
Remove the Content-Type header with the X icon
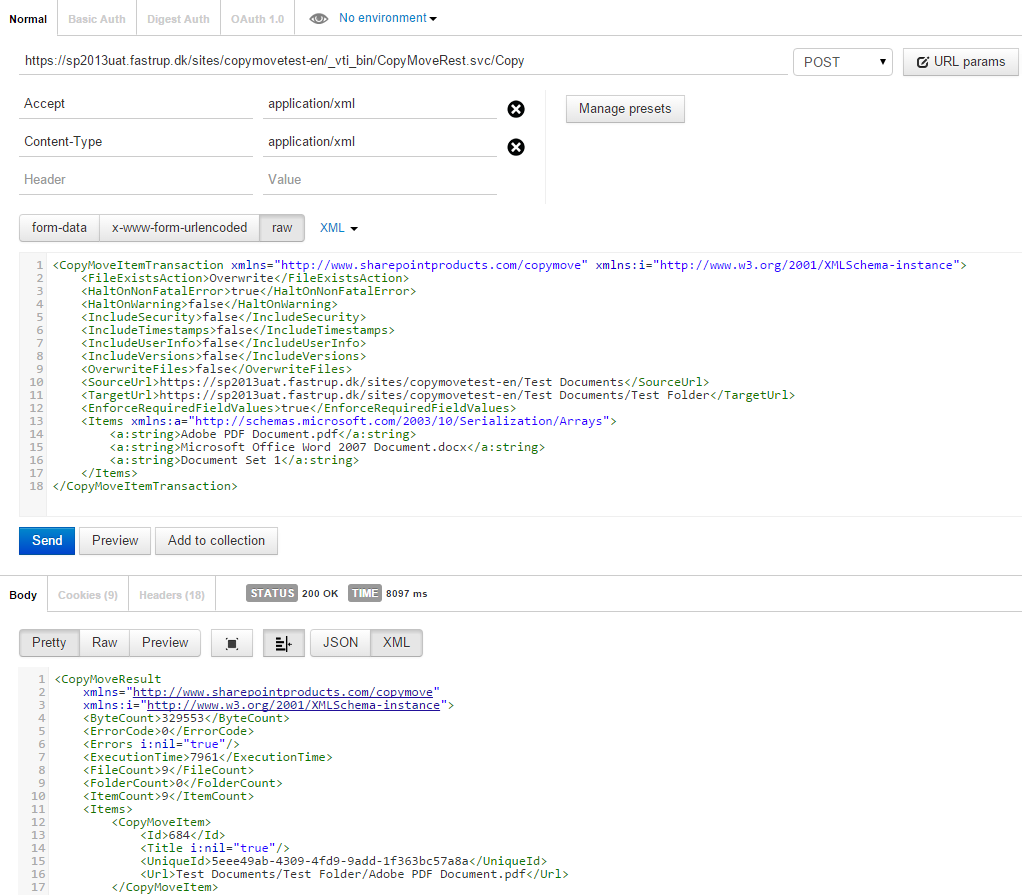[515, 147]
